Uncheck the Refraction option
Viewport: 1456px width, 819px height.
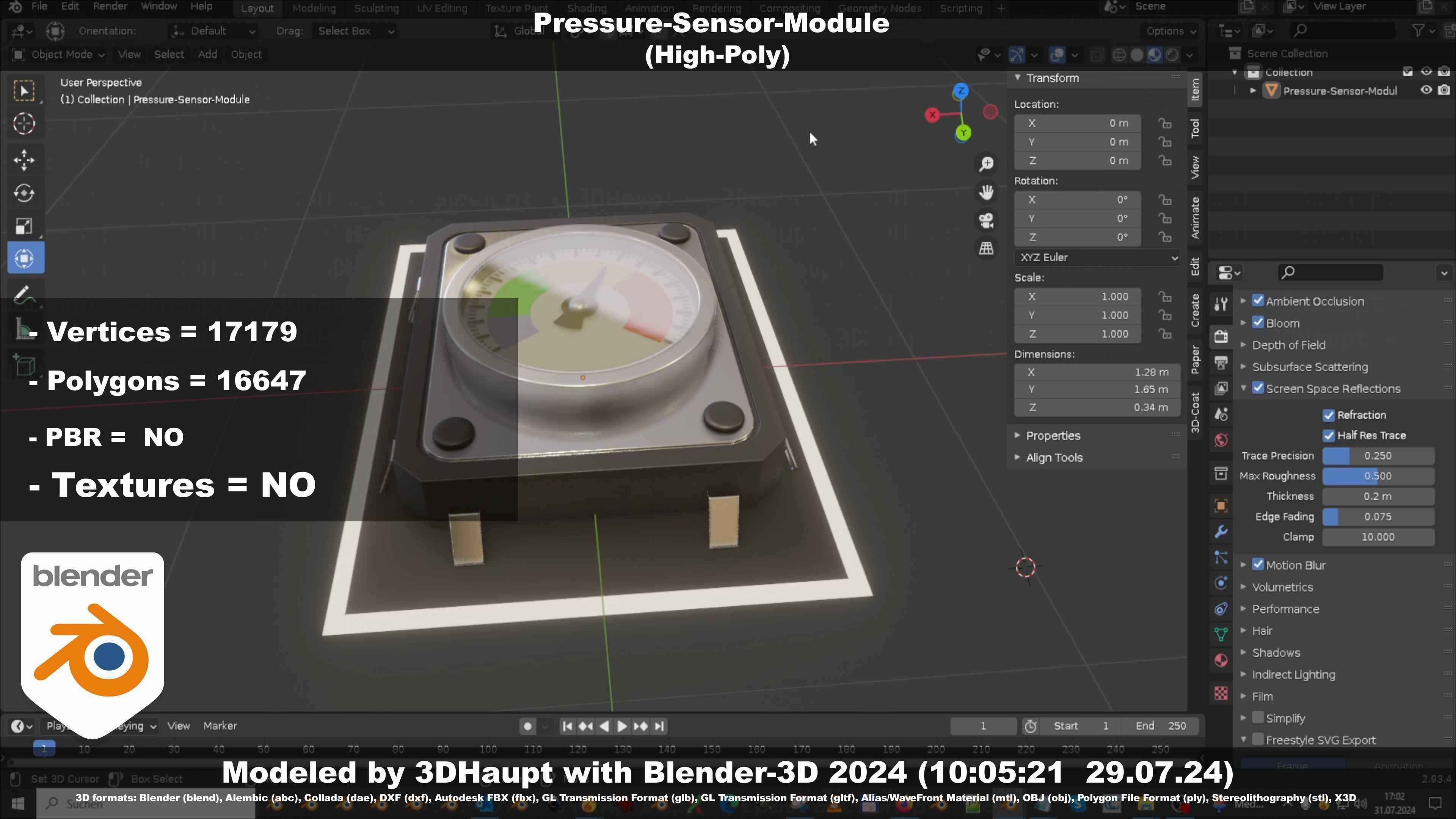1329,416
